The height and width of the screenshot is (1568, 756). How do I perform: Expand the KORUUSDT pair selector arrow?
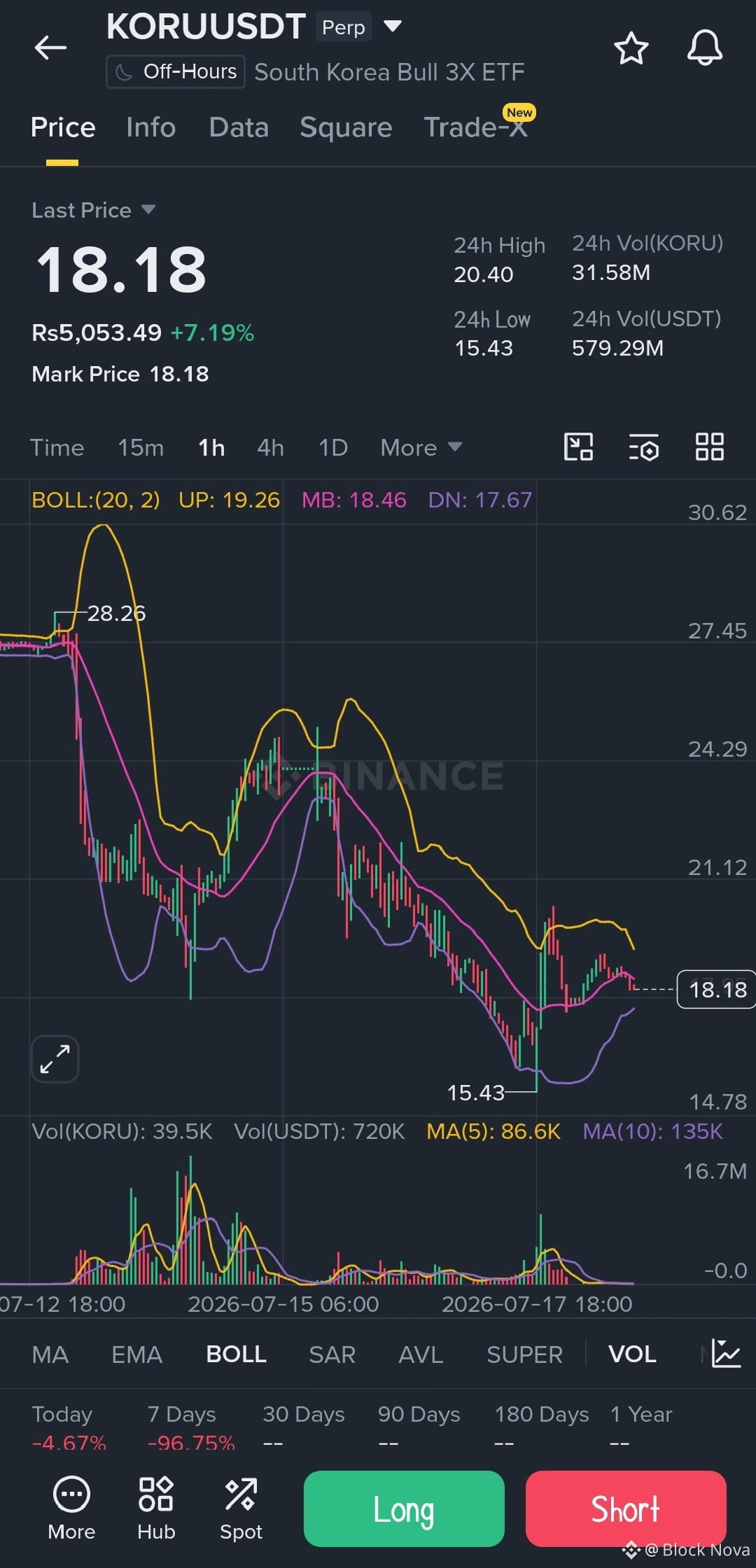pyautogui.click(x=393, y=27)
